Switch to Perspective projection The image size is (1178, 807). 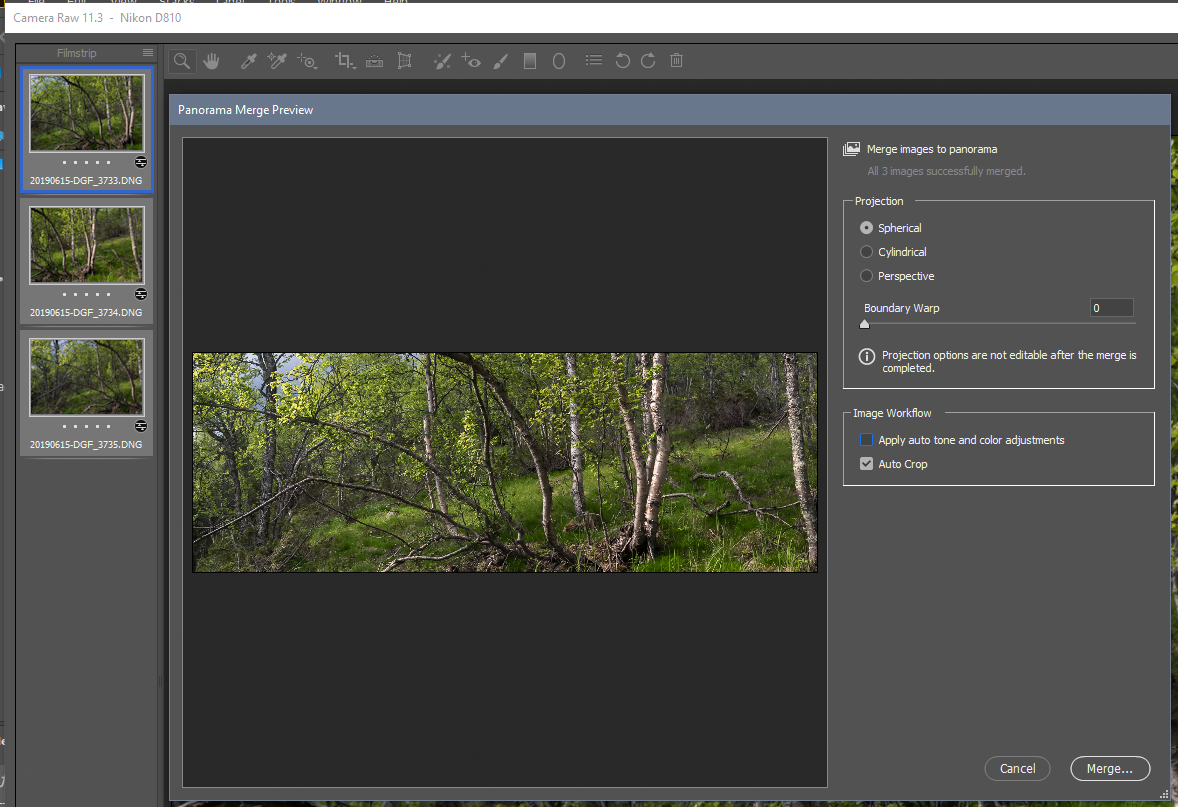(867, 276)
